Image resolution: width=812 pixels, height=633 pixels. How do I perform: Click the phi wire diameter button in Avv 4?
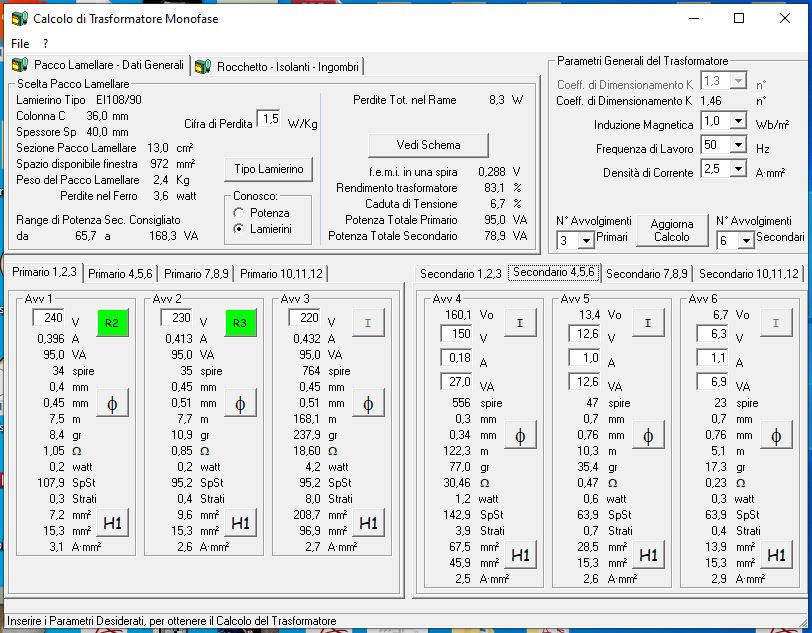click(520, 435)
